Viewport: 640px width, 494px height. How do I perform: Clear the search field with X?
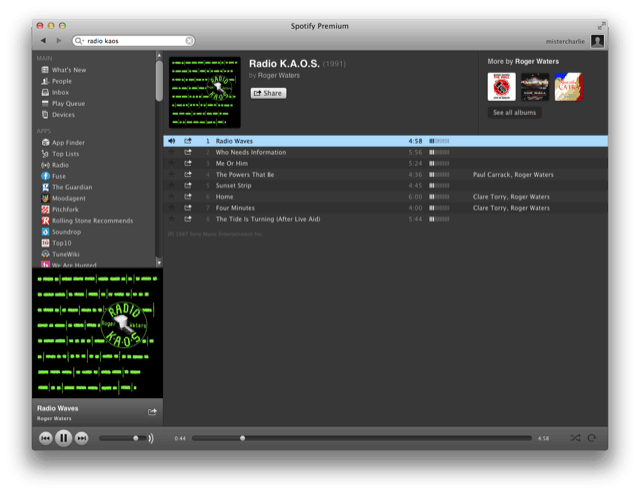[189, 40]
